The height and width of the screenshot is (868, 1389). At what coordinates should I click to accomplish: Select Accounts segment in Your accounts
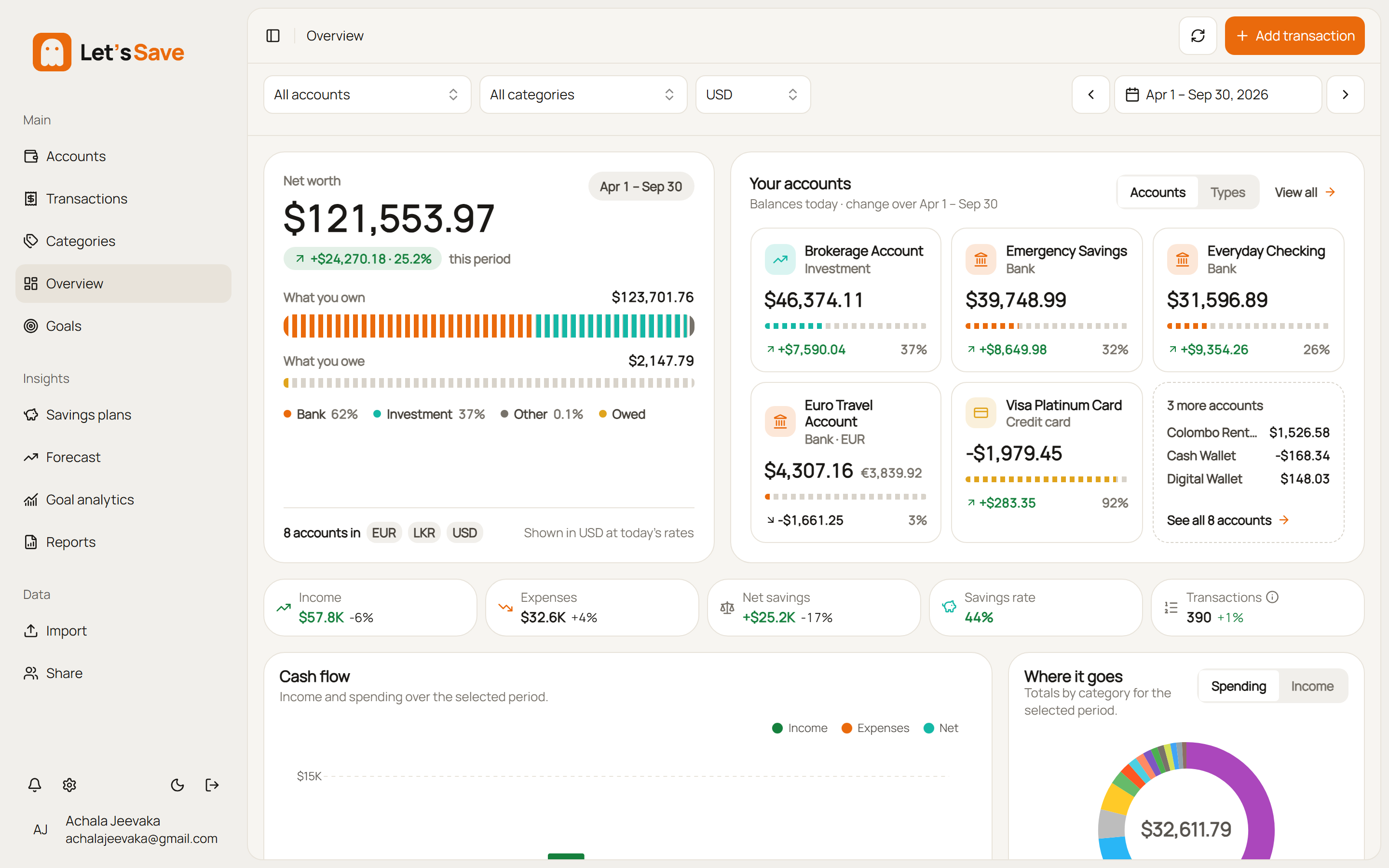point(1157,192)
